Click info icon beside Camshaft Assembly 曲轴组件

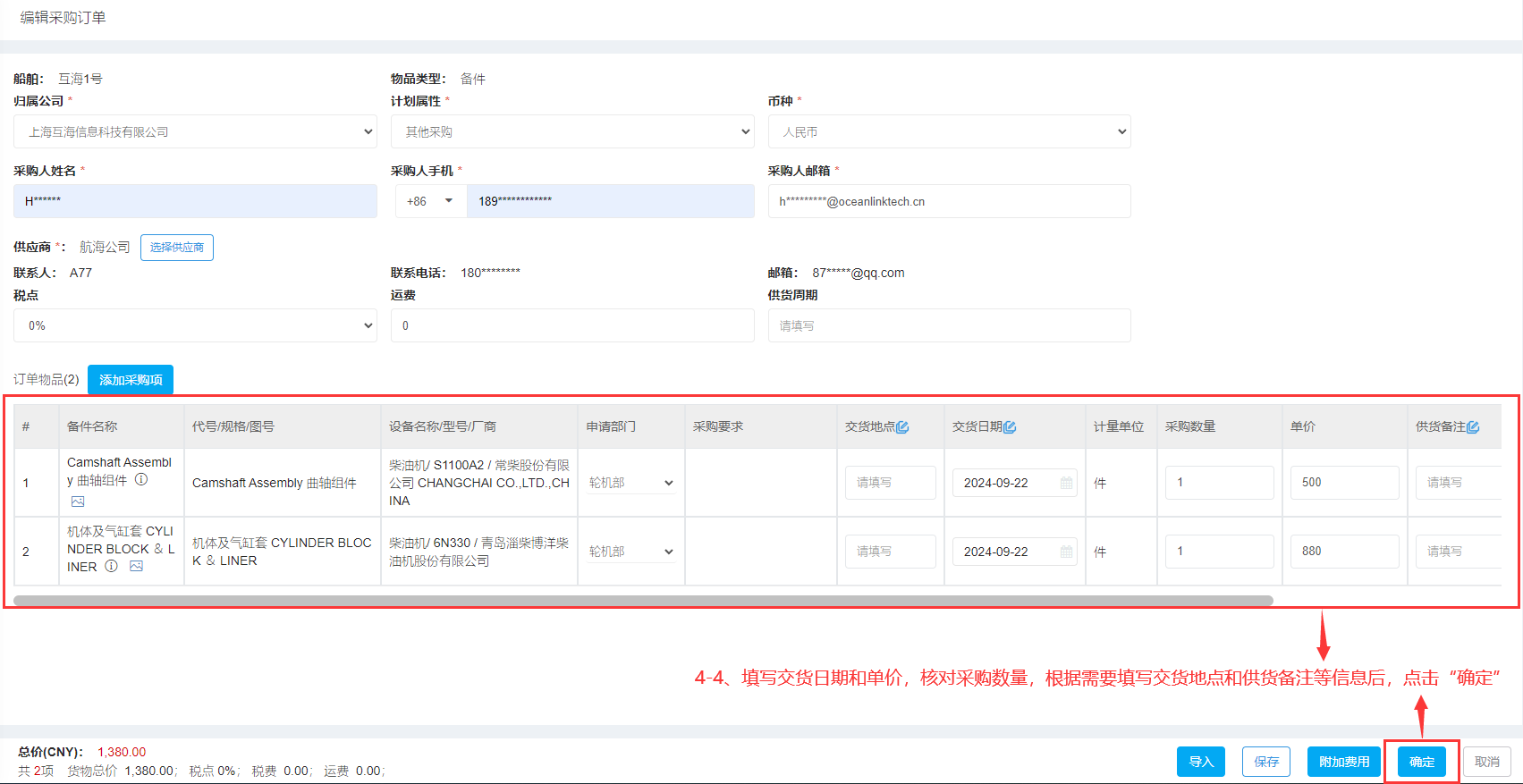click(141, 479)
